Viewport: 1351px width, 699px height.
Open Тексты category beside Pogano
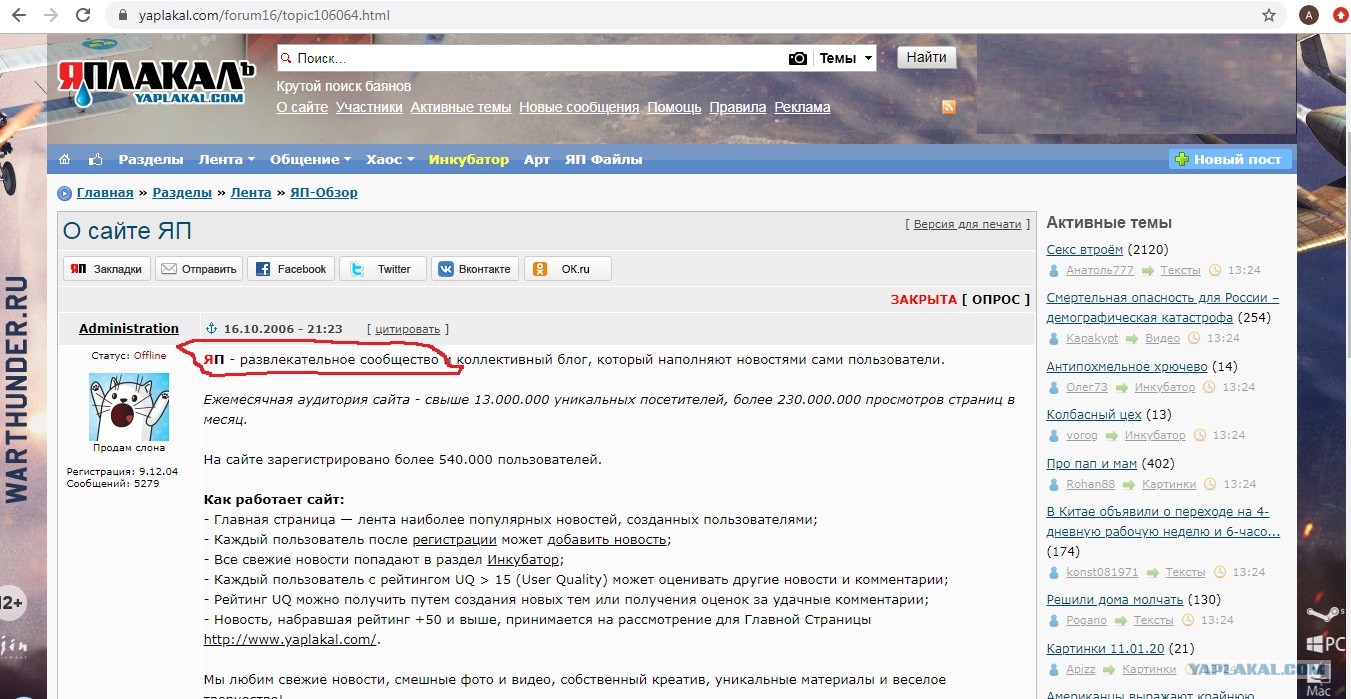pos(1153,621)
